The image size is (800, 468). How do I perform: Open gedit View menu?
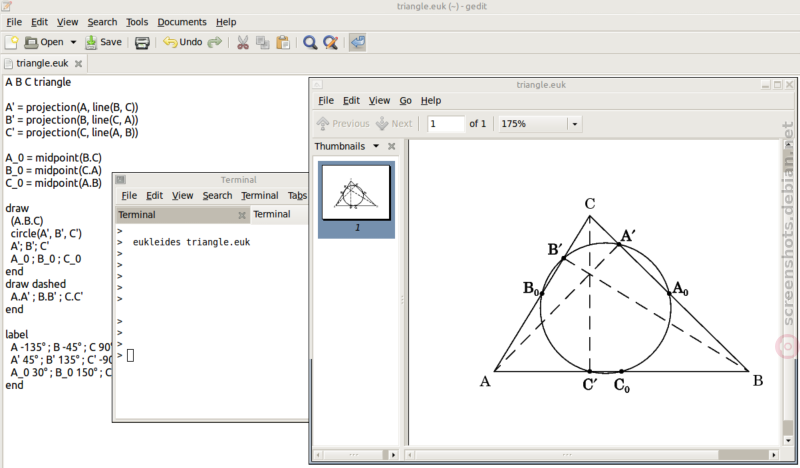(67, 22)
